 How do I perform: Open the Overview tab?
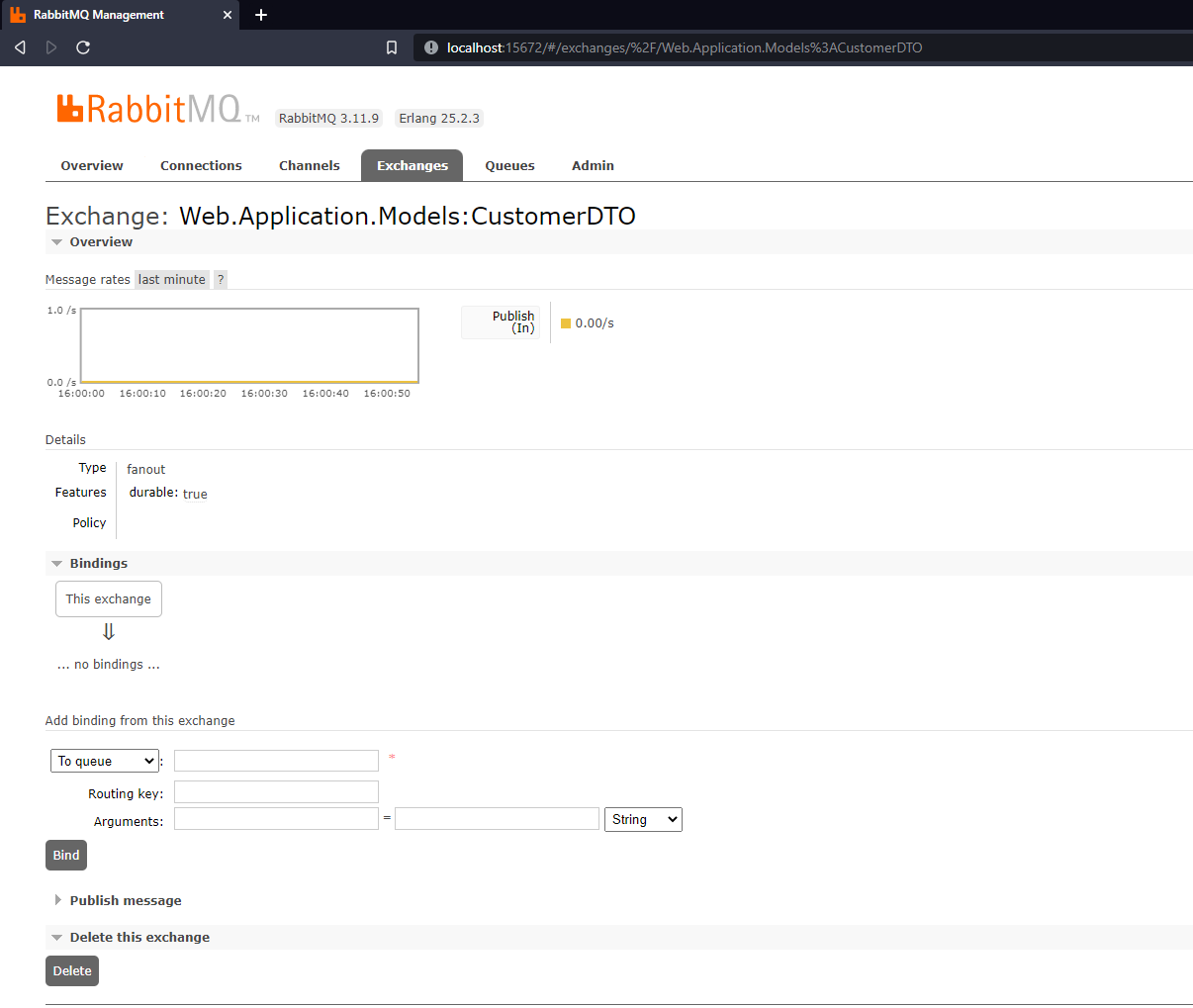click(x=92, y=166)
